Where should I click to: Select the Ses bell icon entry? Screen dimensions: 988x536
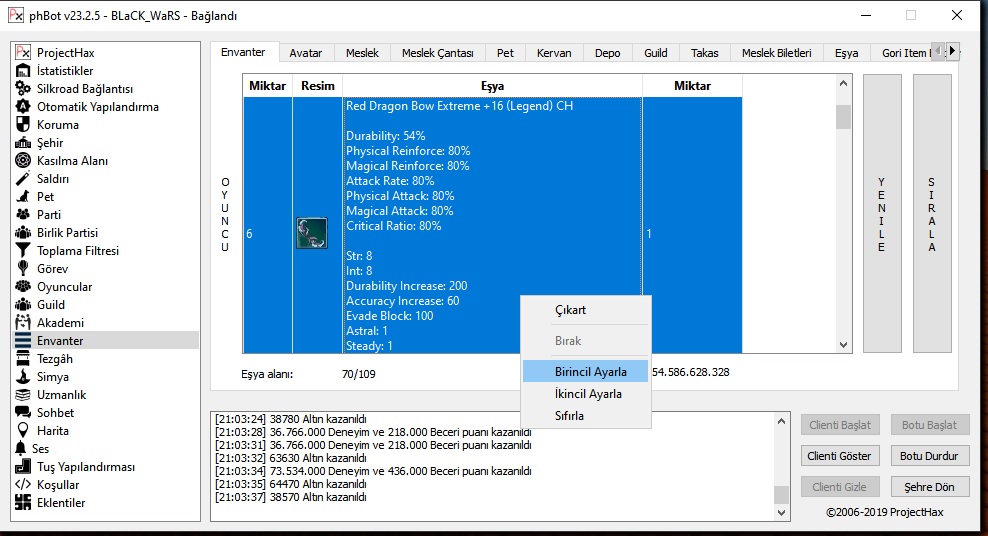[20, 449]
